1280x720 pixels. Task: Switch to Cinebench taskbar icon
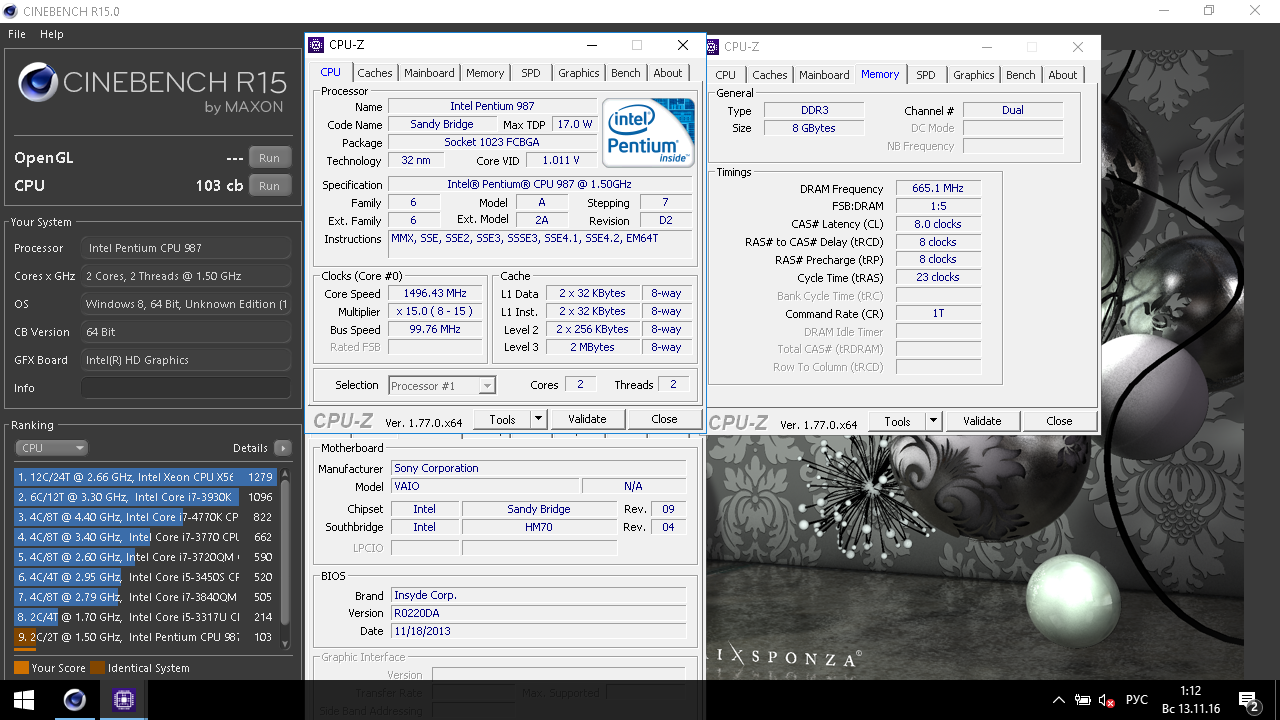pyautogui.click(x=74, y=700)
